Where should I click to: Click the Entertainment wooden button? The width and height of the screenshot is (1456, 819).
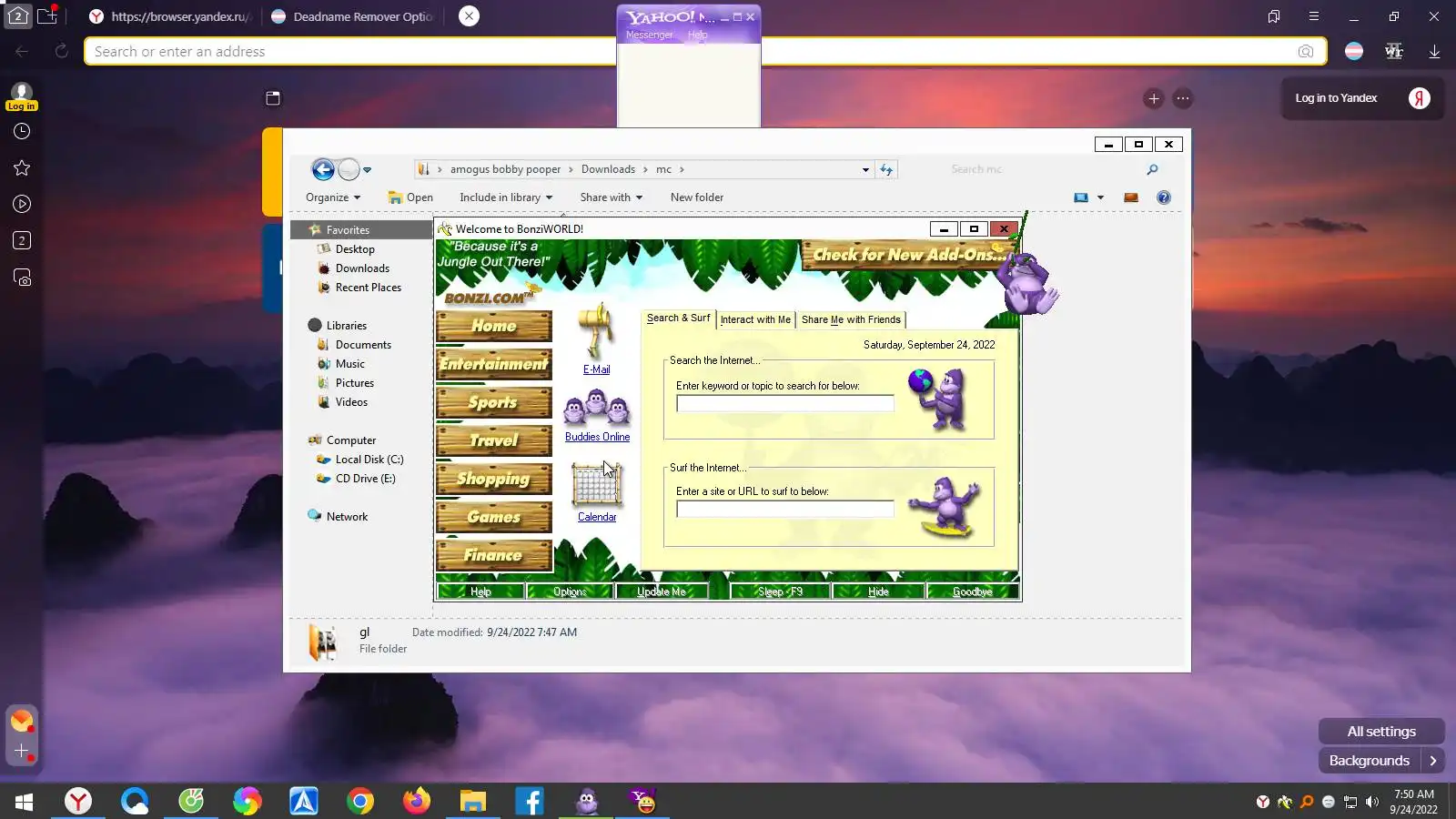494,364
